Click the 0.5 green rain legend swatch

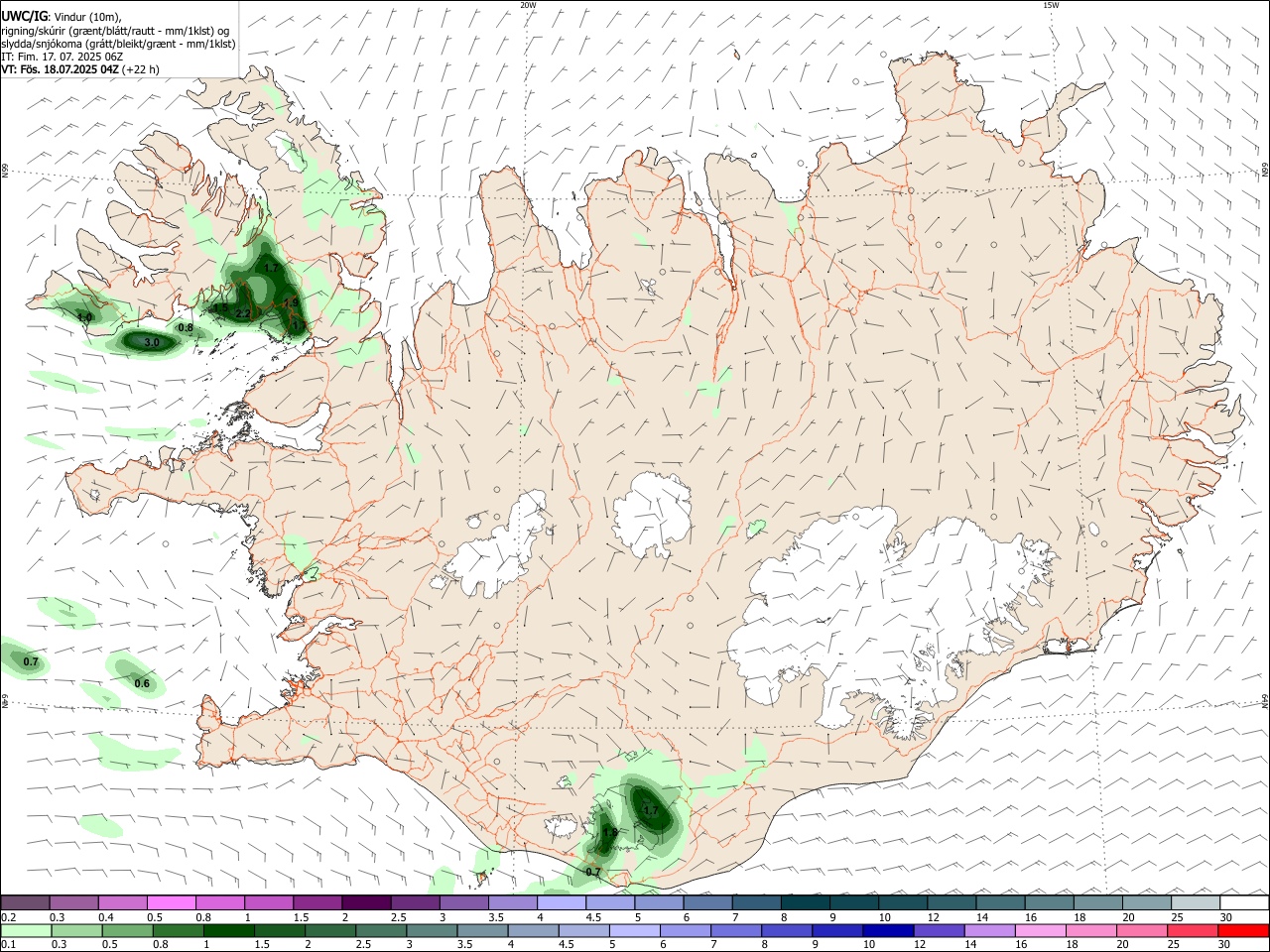(126, 930)
